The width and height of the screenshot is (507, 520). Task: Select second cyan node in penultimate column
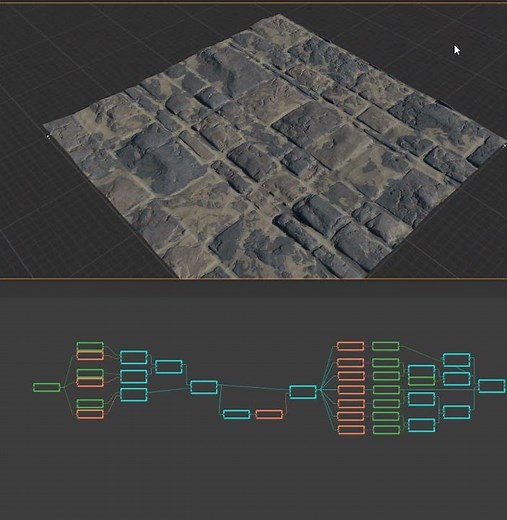457,379
